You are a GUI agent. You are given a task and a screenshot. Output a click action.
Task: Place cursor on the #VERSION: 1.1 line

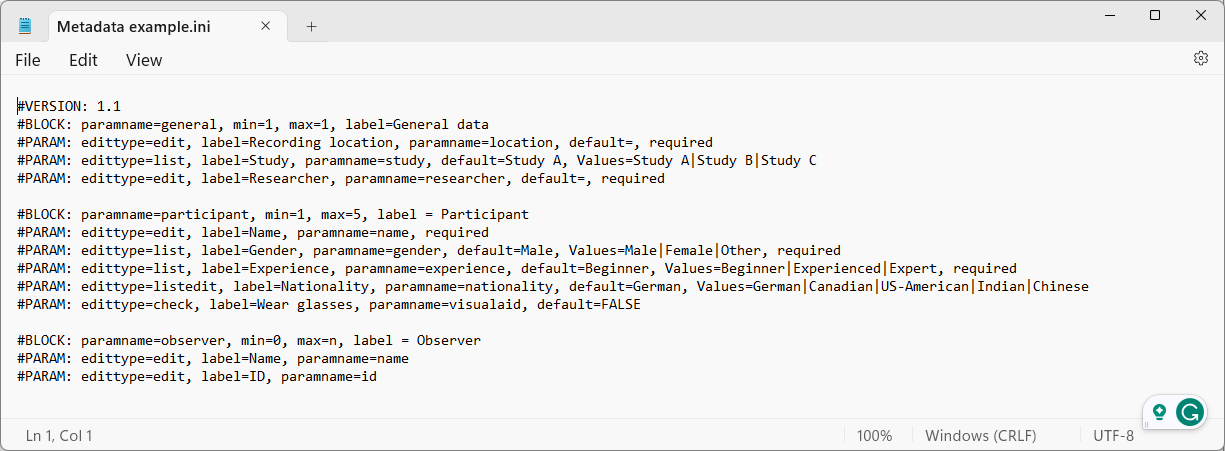69,106
